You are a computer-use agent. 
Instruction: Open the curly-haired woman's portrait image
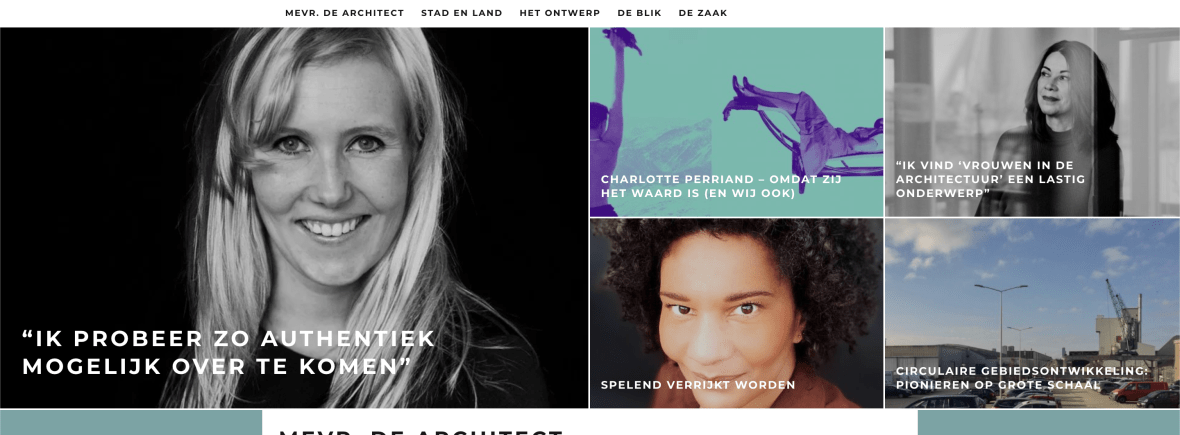click(x=736, y=314)
